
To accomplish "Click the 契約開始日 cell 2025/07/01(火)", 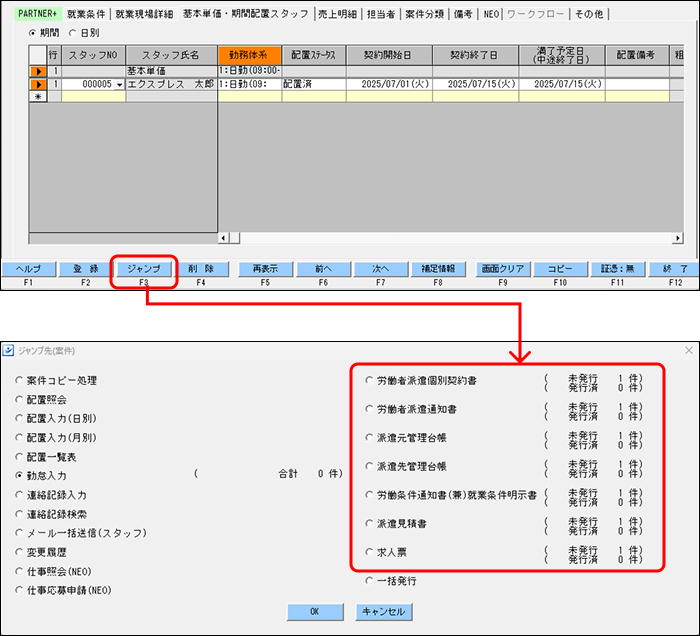I will coord(389,84).
